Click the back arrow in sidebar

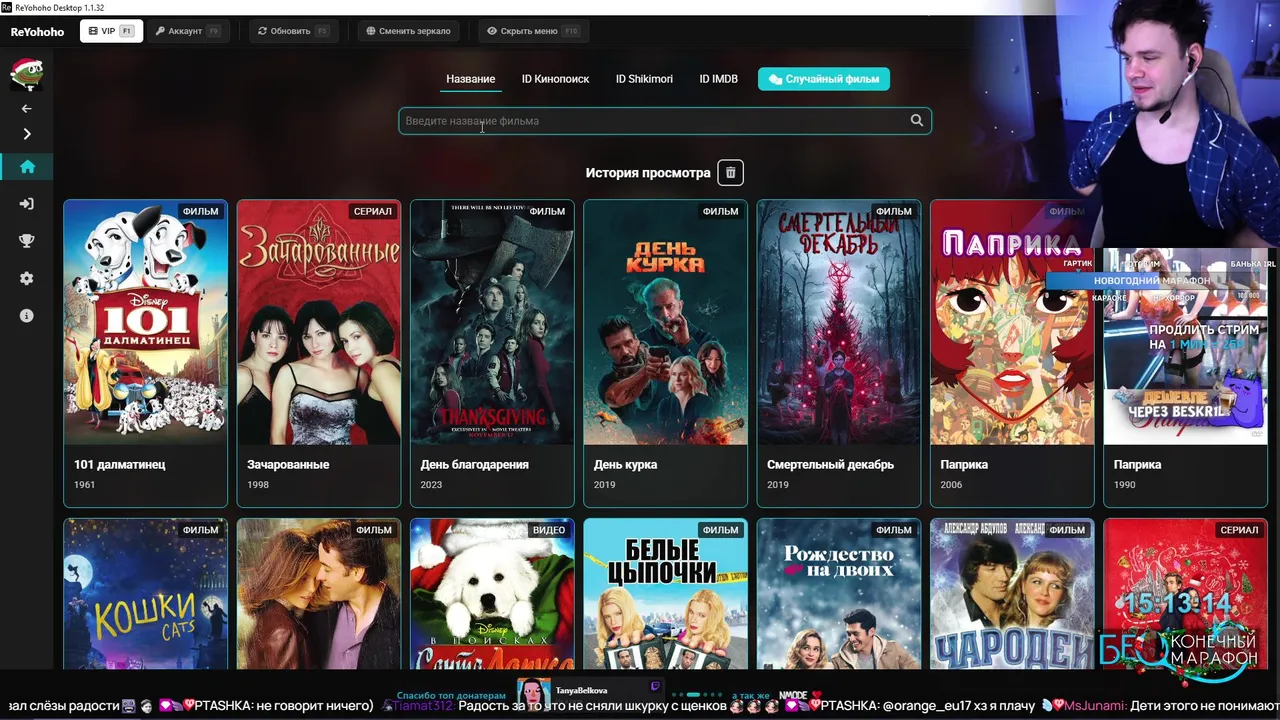[27, 108]
